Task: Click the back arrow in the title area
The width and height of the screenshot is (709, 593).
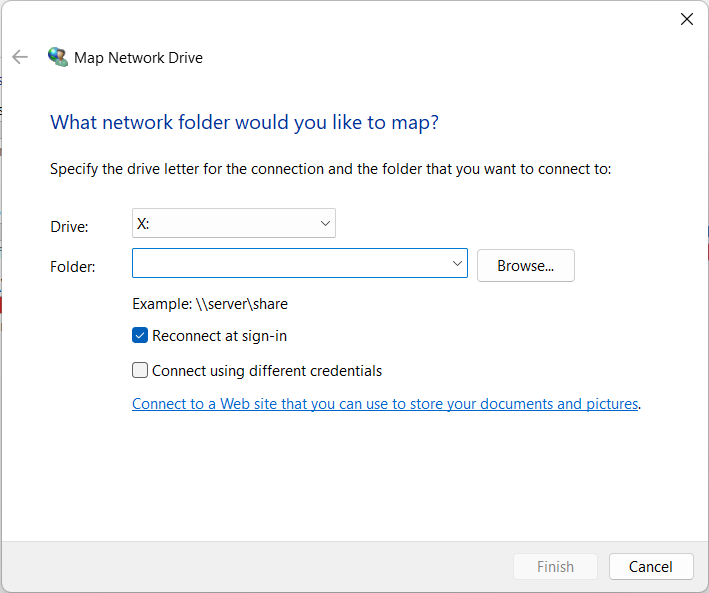Action: tap(20, 57)
